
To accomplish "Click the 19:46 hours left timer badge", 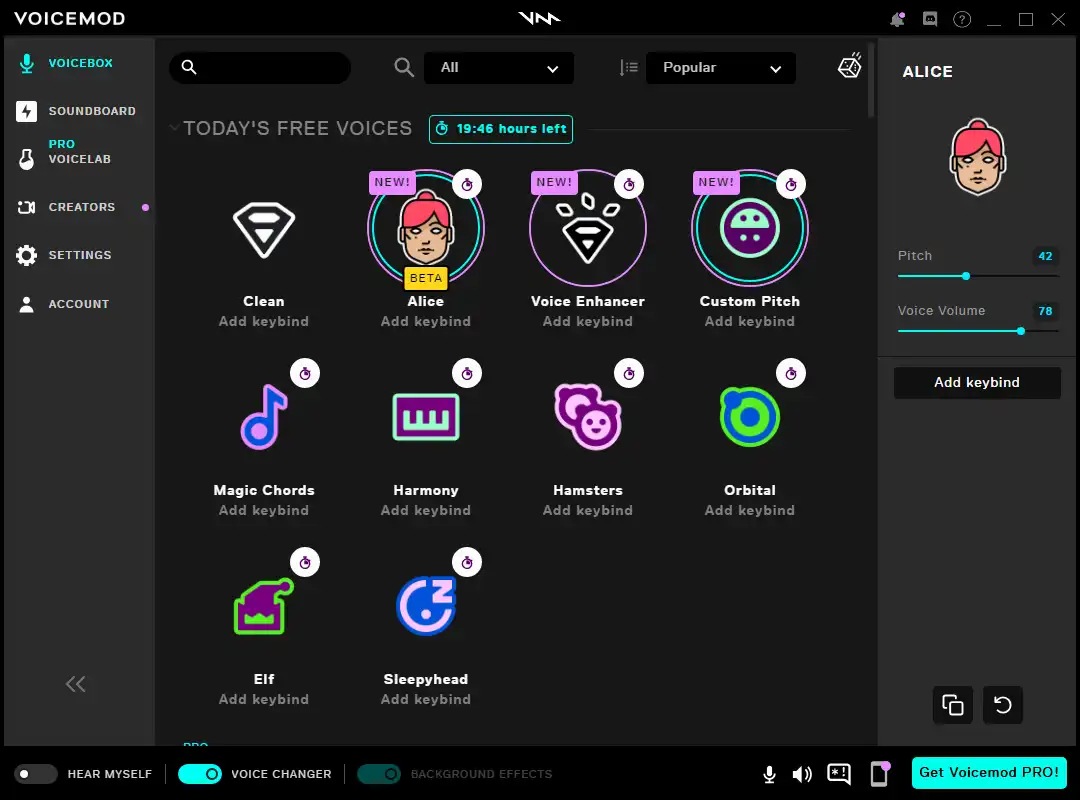I will (x=501, y=129).
